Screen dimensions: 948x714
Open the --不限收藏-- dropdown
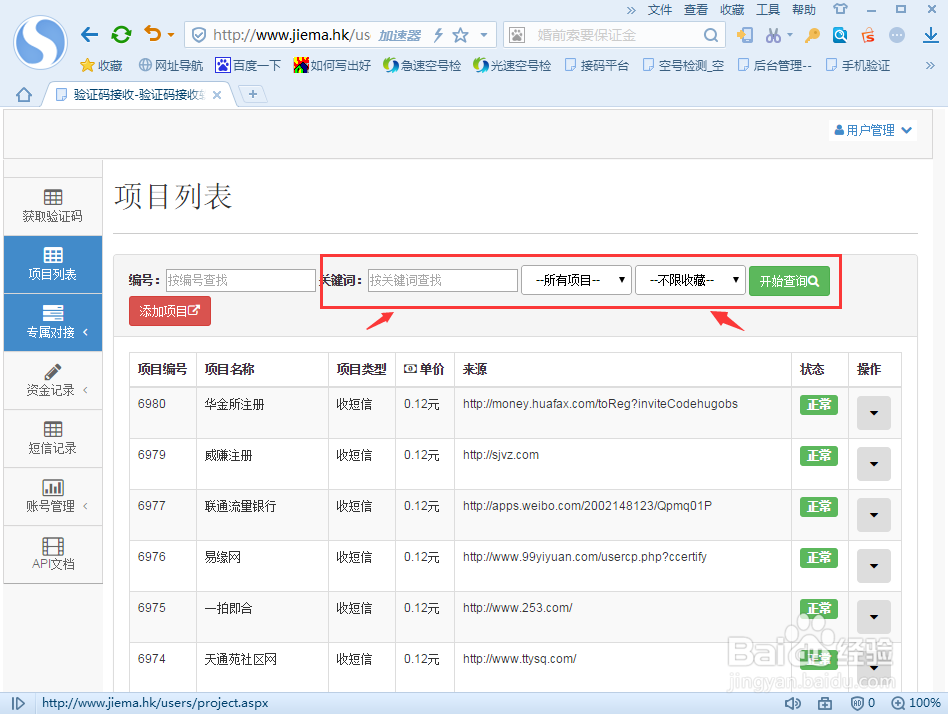690,280
